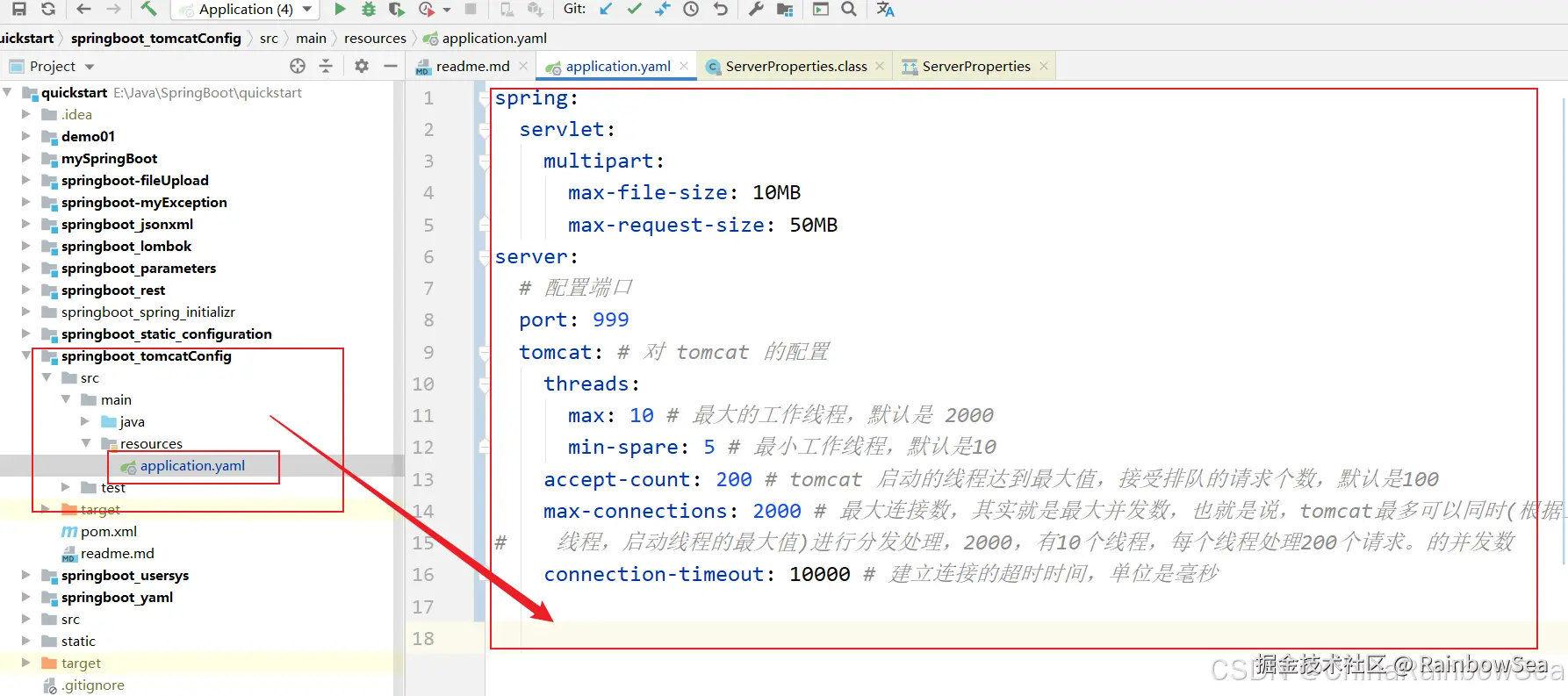This screenshot has height=696, width=1568.
Task: Expand the springboot_yaml module
Action: [26, 597]
